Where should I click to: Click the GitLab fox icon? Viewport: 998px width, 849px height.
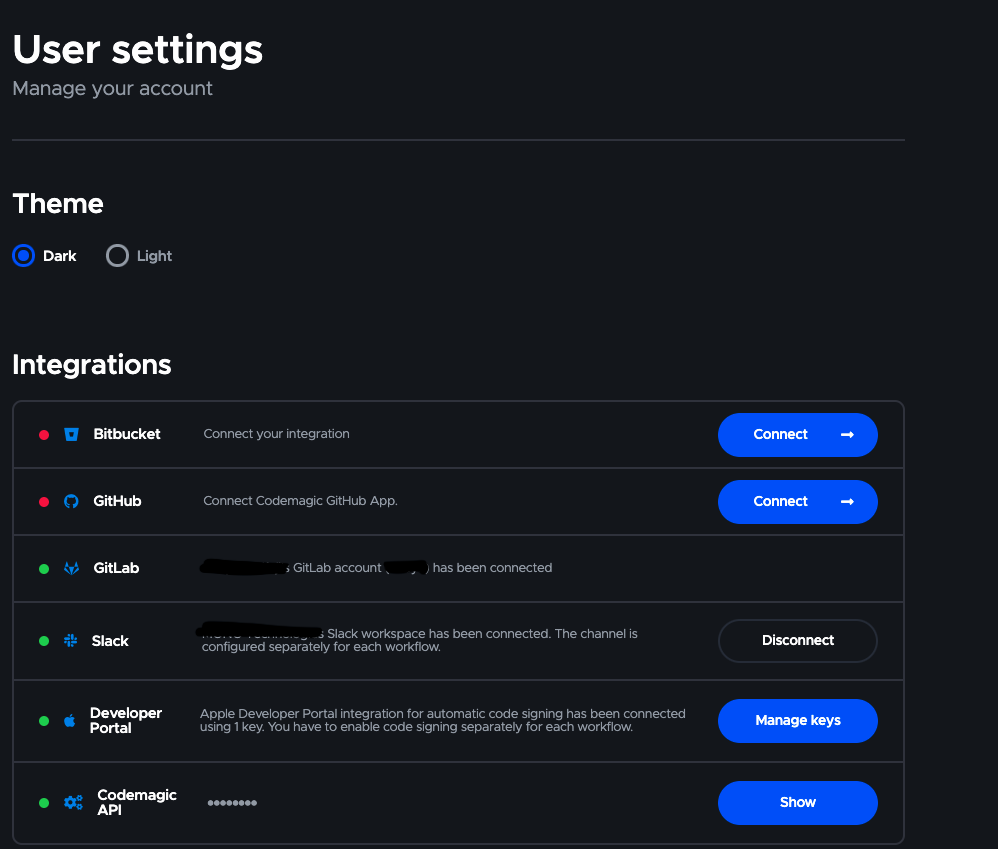[71, 568]
